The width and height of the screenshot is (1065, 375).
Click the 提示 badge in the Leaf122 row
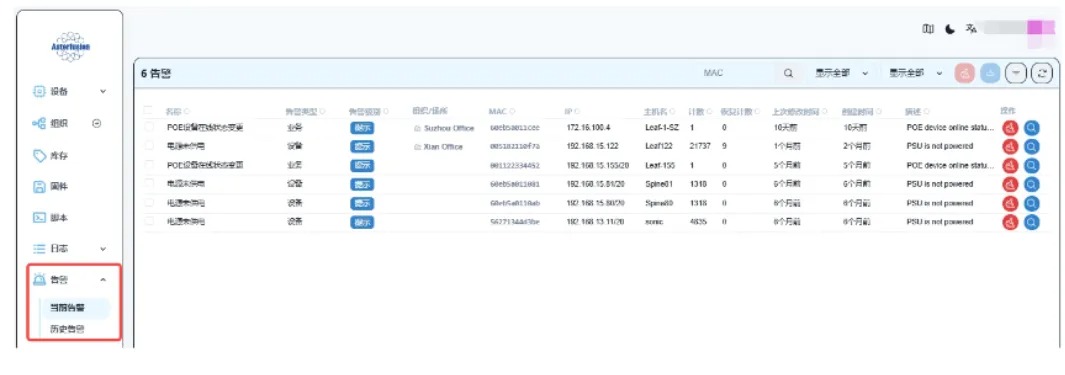[x=362, y=146]
